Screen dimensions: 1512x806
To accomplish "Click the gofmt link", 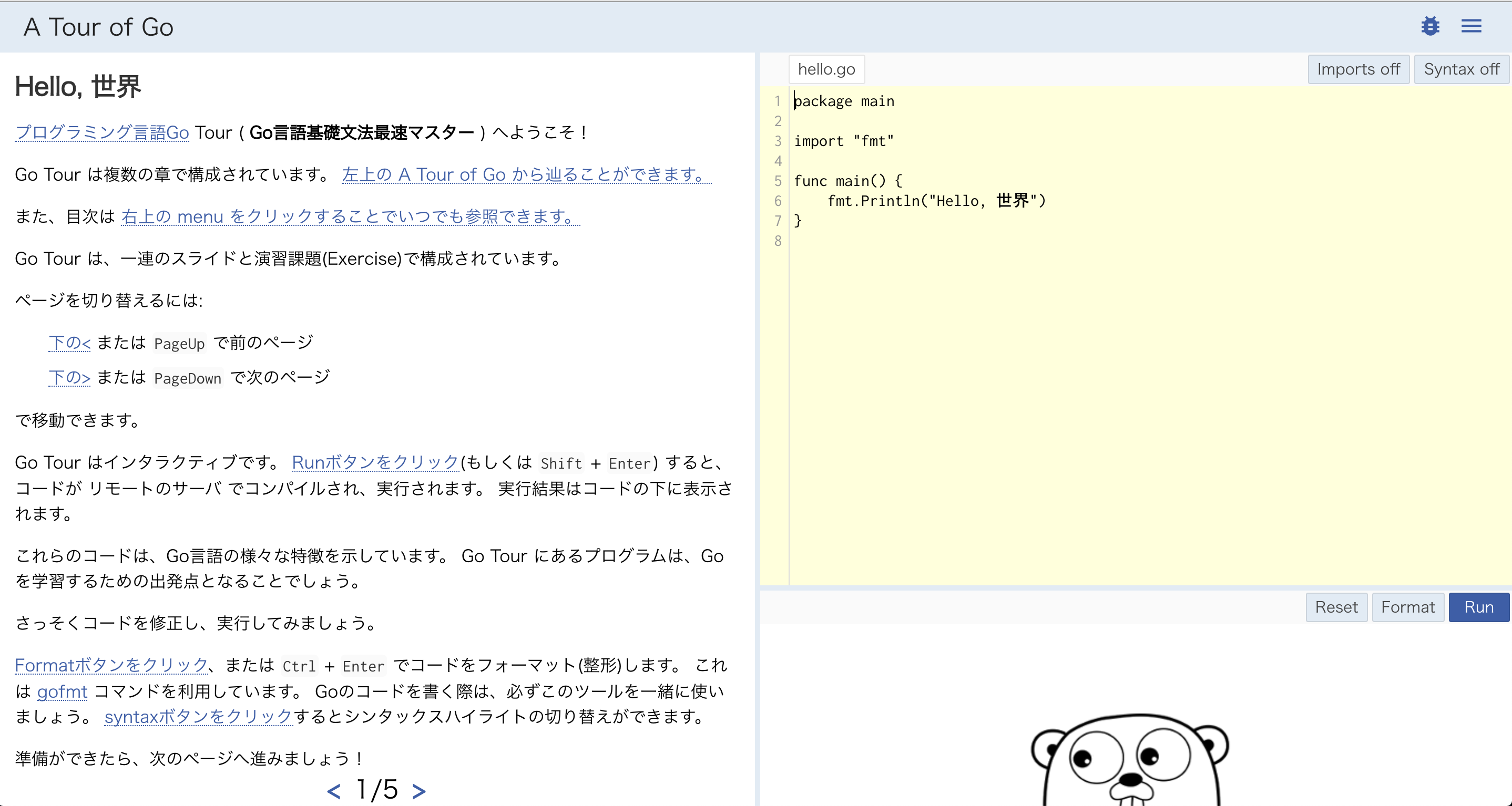I will pos(62,691).
